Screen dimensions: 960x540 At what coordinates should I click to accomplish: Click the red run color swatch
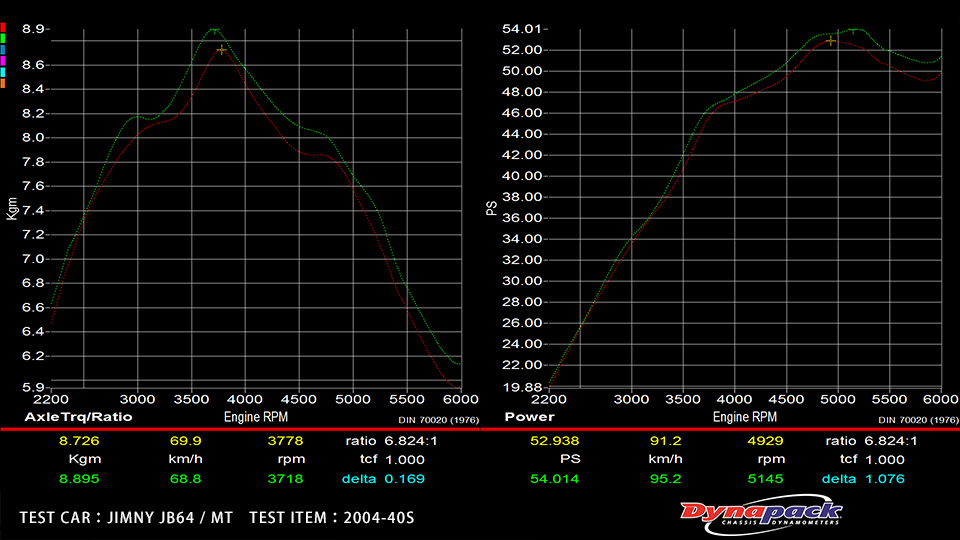click(4, 27)
